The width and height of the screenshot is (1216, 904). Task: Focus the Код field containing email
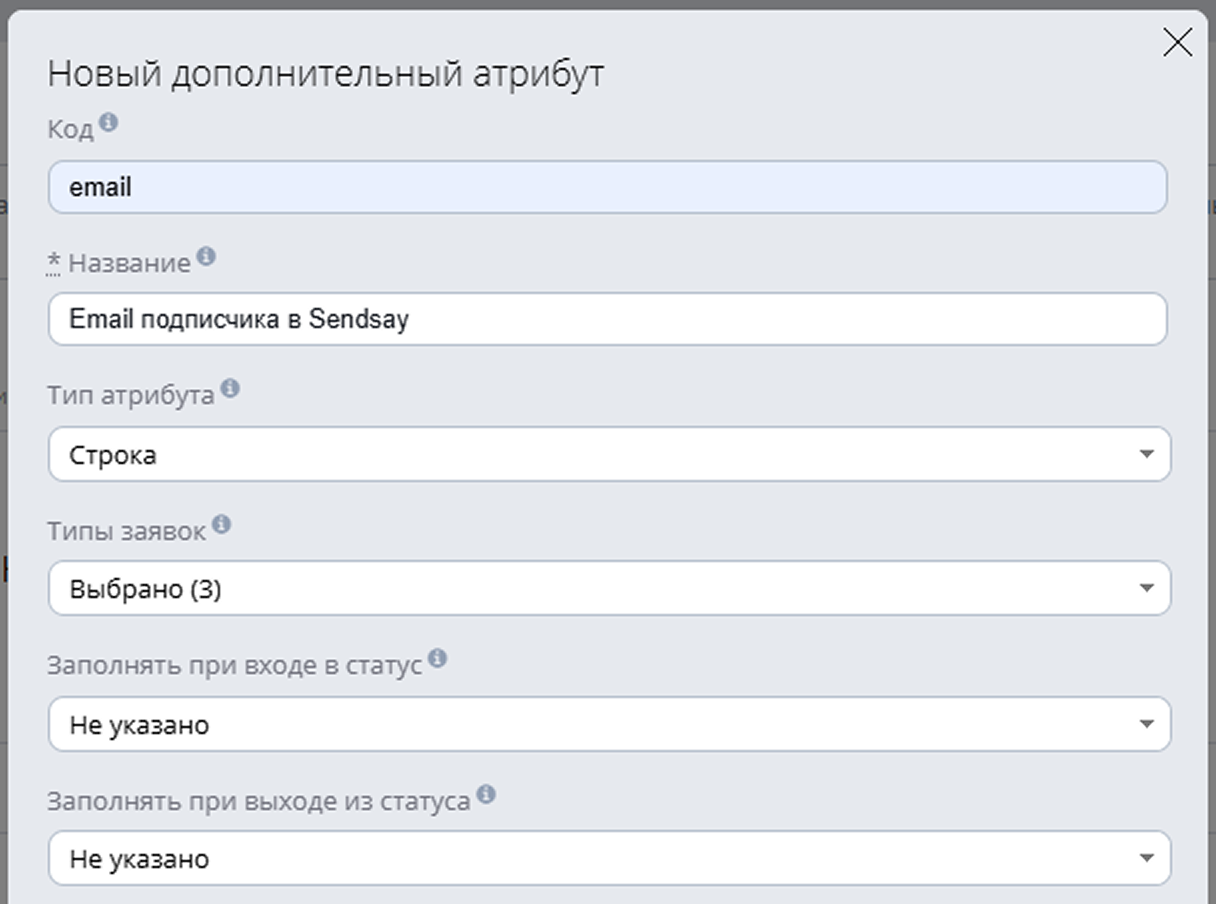click(x=607, y=187)
